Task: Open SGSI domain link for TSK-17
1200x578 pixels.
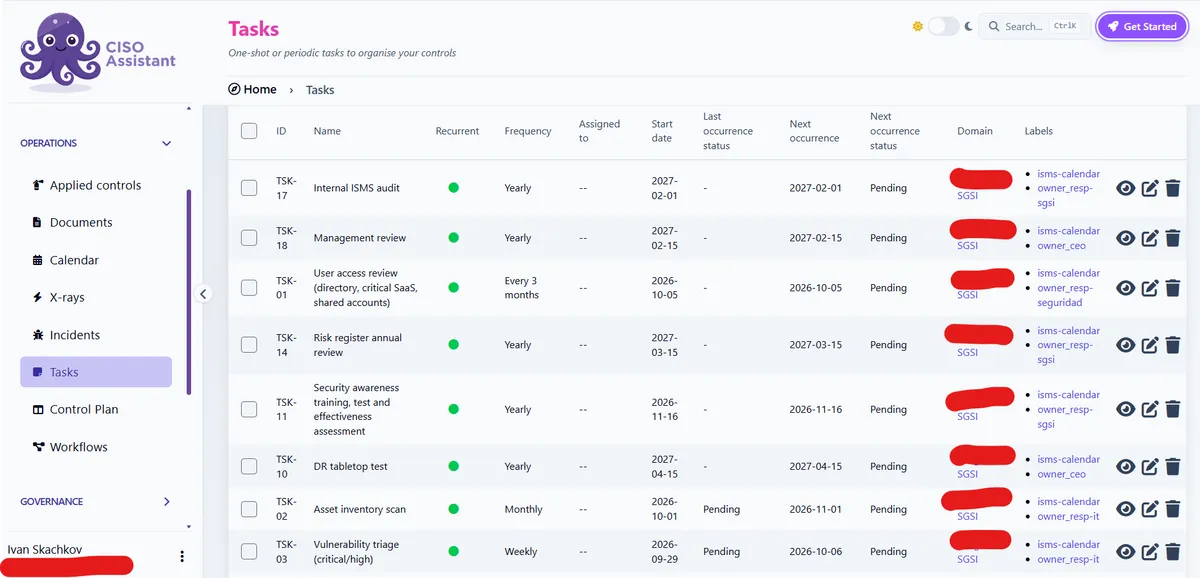Action: click(x=967, y=196)
